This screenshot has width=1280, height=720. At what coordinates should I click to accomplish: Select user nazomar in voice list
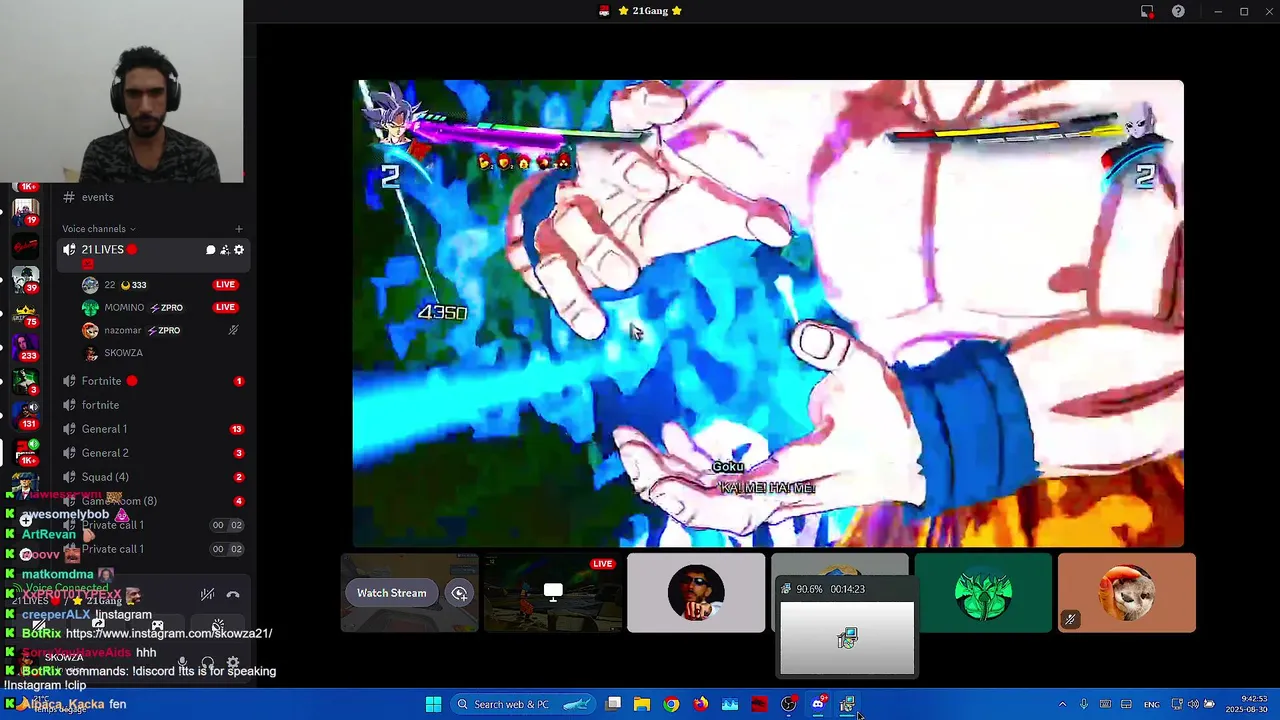click(160, 330)
